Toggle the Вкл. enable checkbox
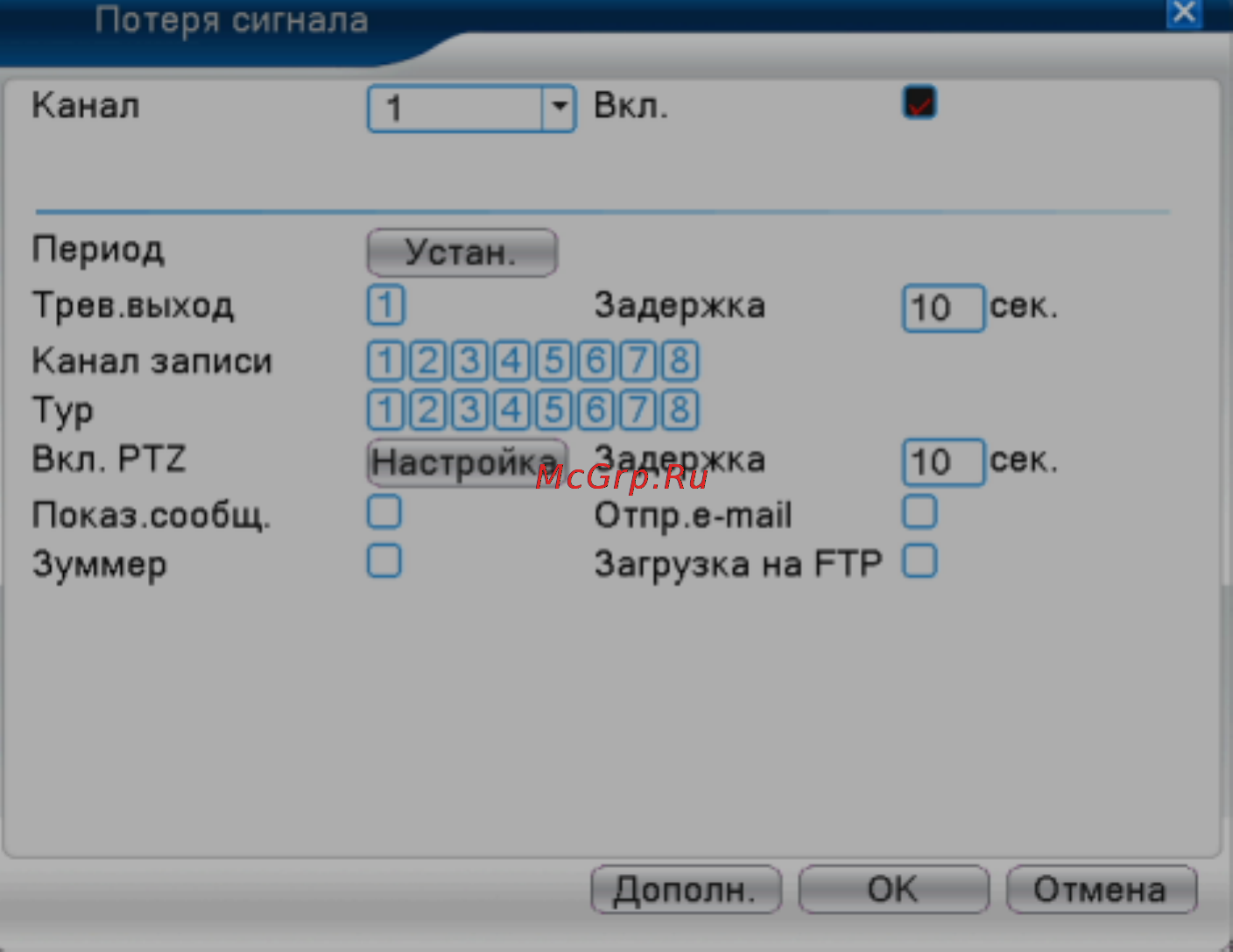 click(x=919, y=102)
